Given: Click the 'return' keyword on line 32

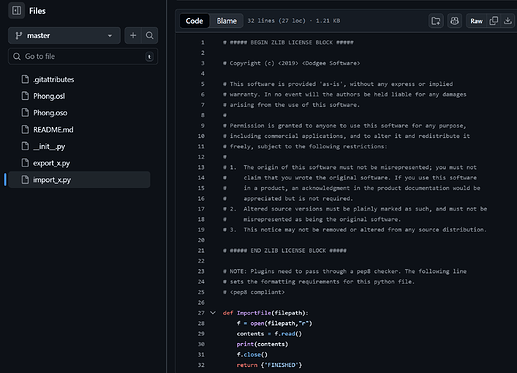Looking at the screenshot, I should pyautogui.click(x=247, y=365).
